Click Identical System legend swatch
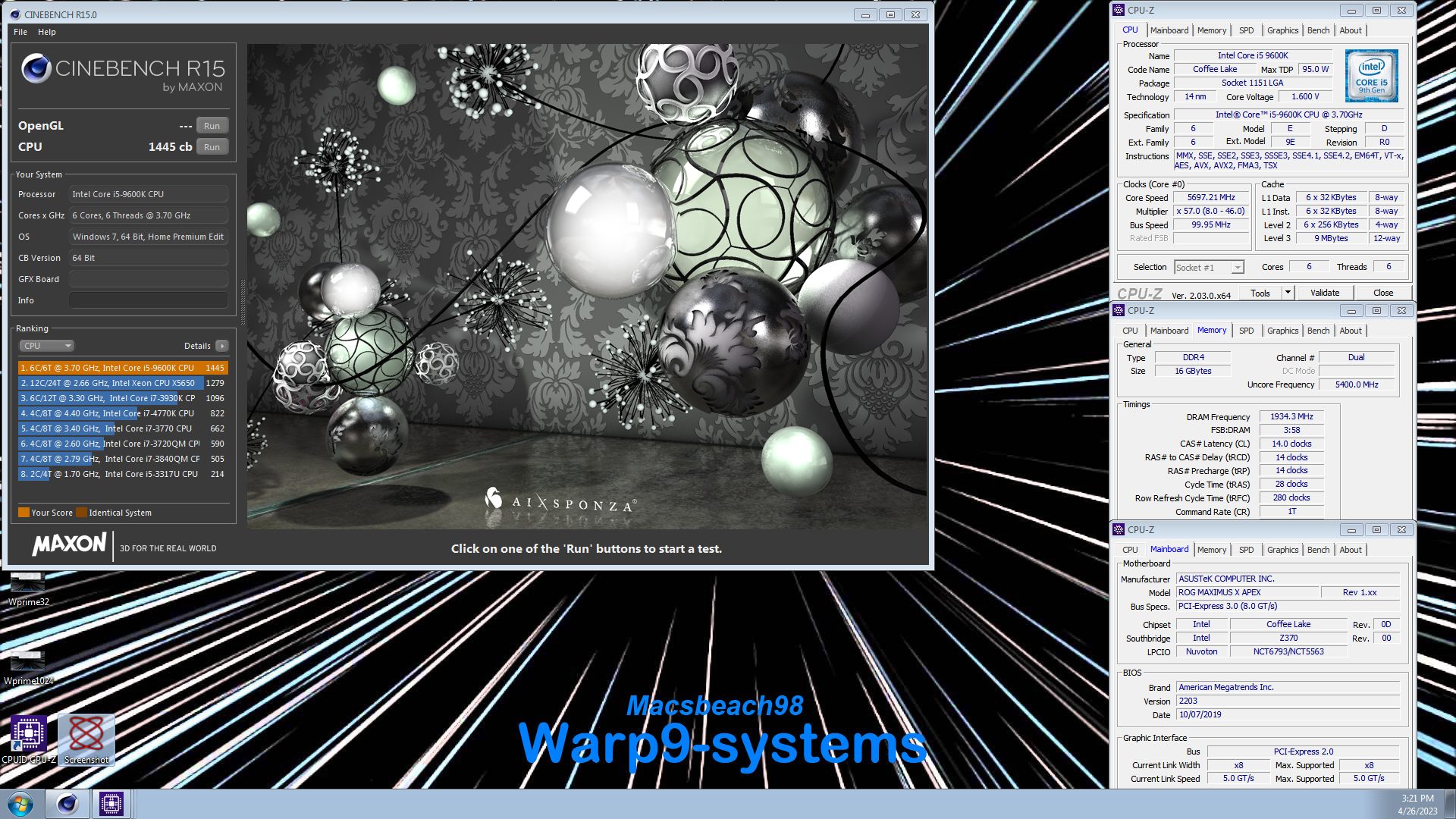 pyautogui.click(x=81, y=513)
